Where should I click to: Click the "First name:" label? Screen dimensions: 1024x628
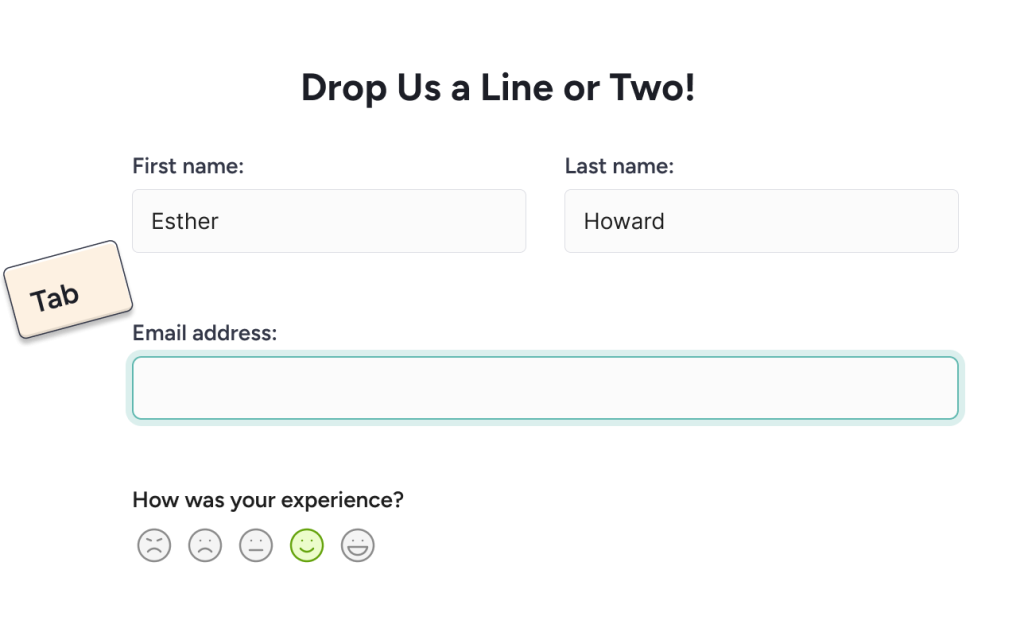coord(188,166)
